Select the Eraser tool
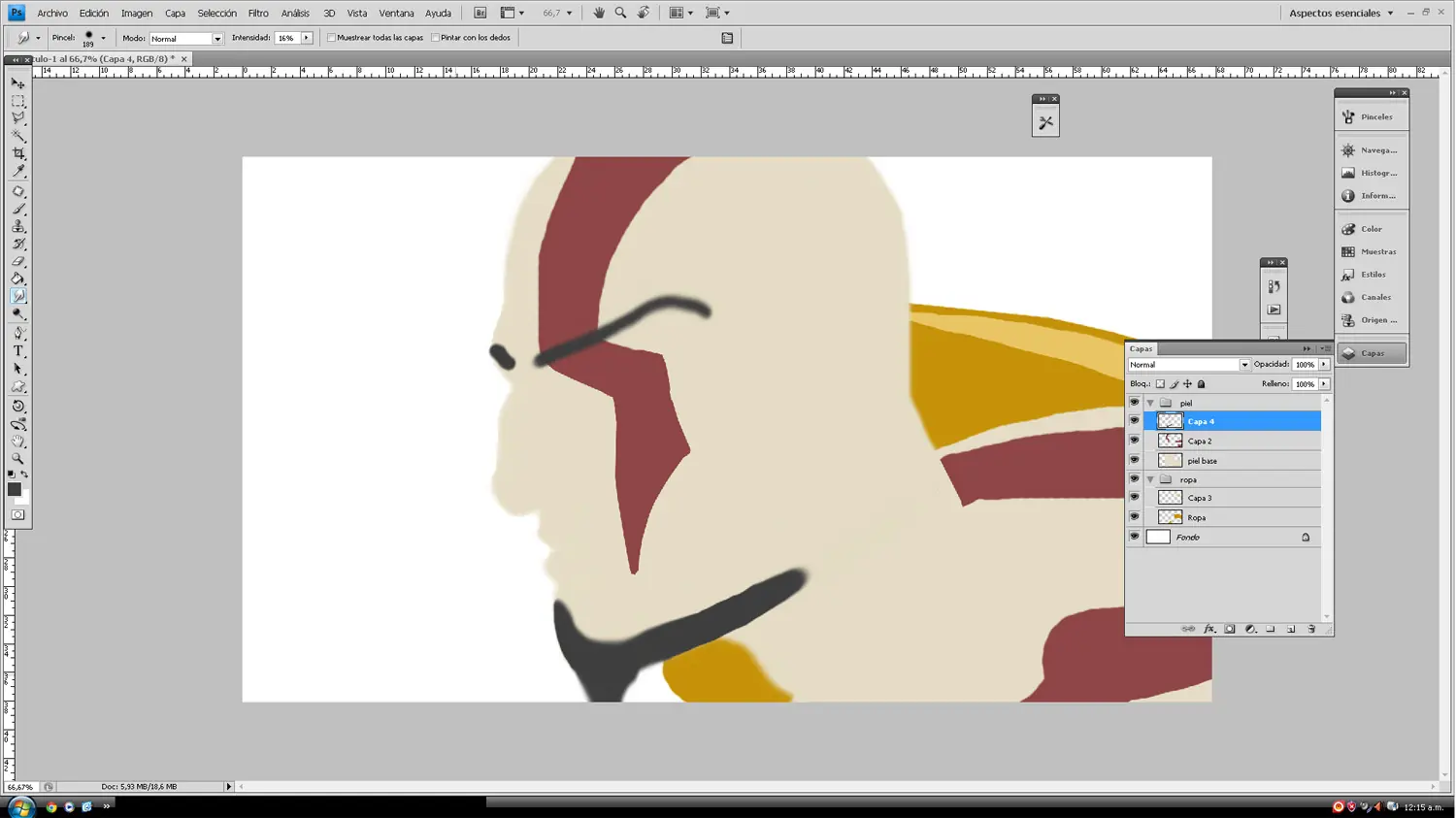The width and height of the screenshot is (1456, 818). pyautogui.click(x=17, y=262)
